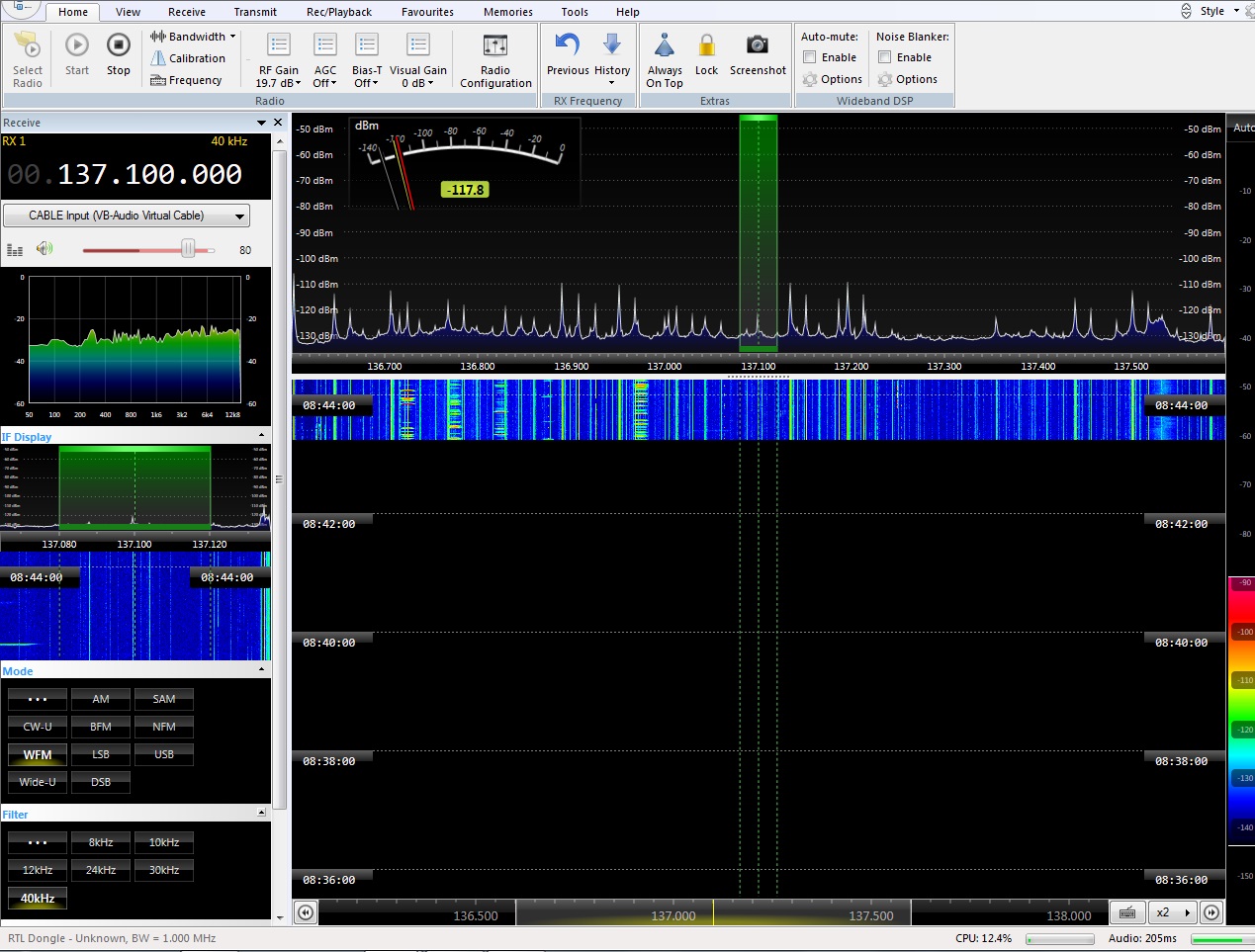Take a Screenshot with the camera icon
This screenshot has height=952, width=1255.
point(758,46)
